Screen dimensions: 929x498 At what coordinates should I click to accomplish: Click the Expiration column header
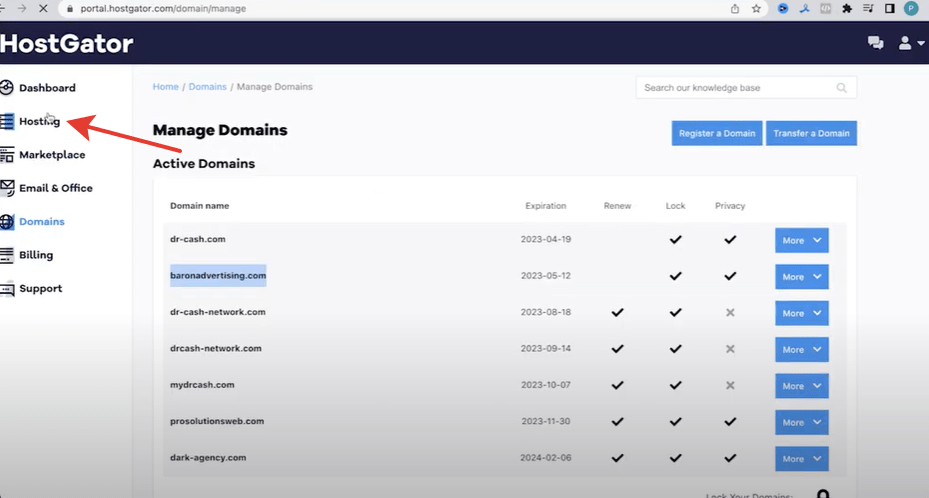tap(546, 205)
